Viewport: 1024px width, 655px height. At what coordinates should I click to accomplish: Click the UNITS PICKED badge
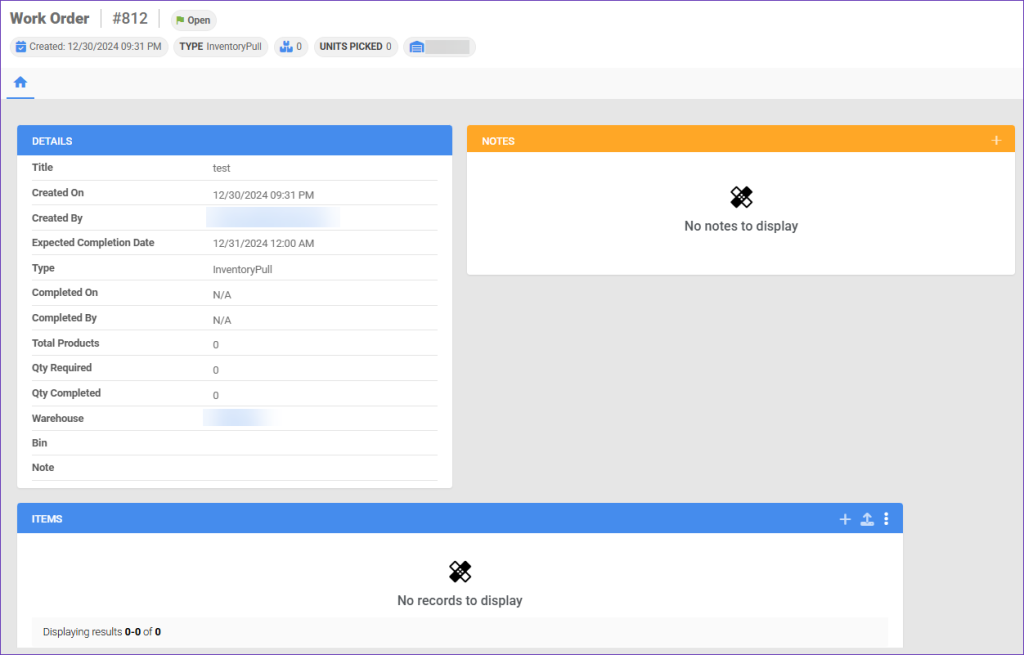click(355, 46)
